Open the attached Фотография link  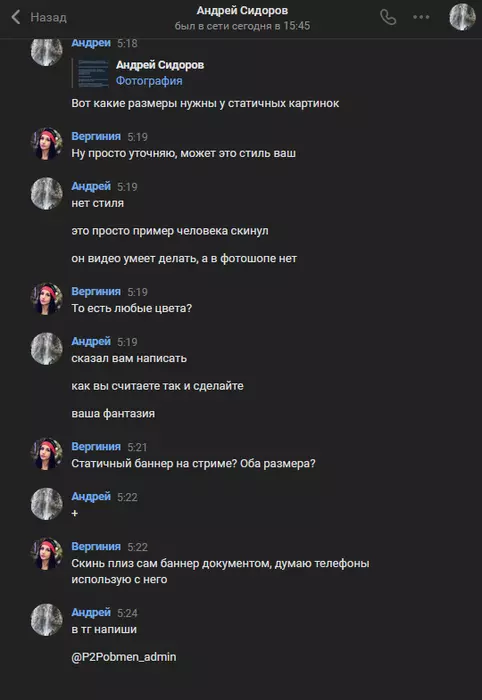pyautogui.click(x=149, y=81)
